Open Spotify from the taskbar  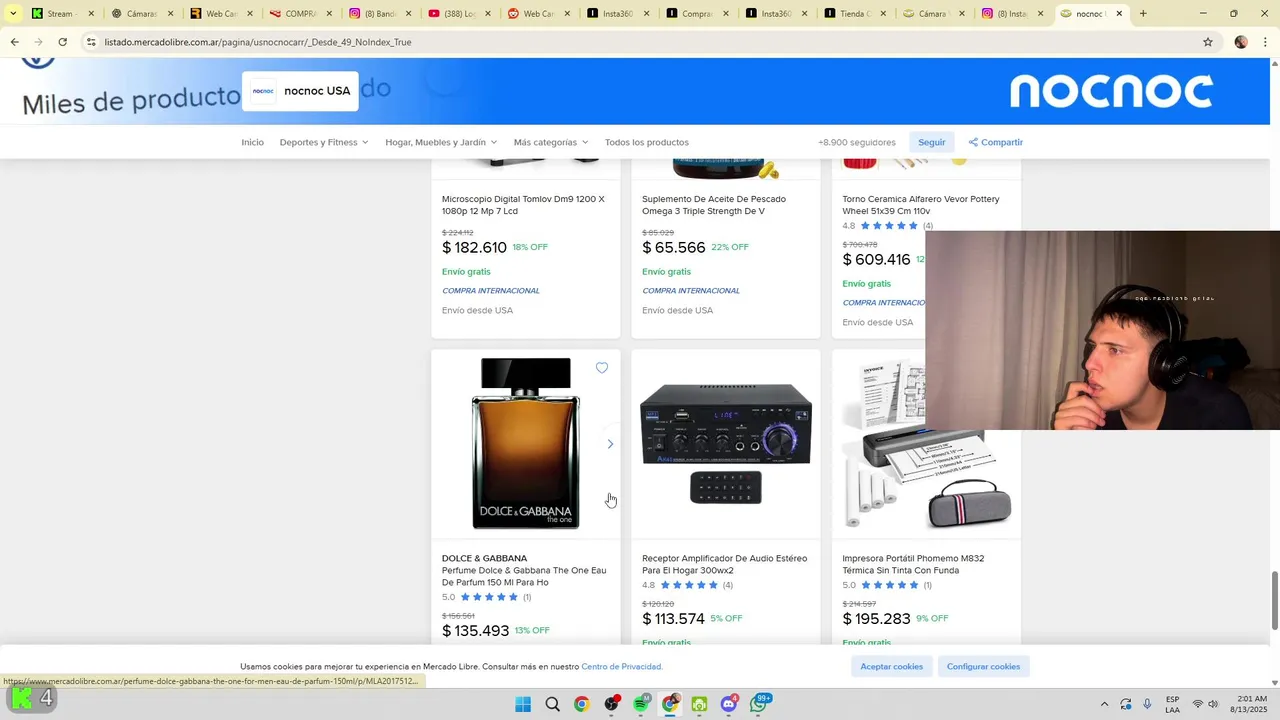coord(641,704)
